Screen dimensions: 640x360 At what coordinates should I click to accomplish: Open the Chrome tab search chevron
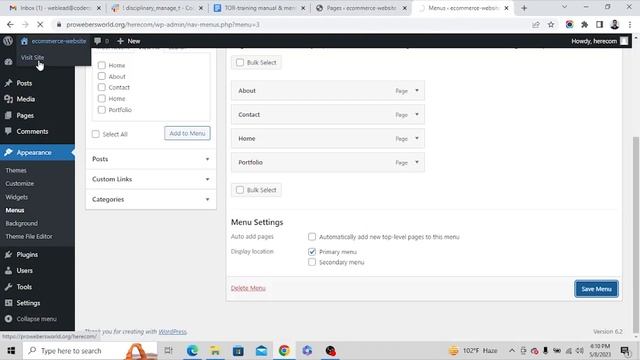[x=564, y=7]
